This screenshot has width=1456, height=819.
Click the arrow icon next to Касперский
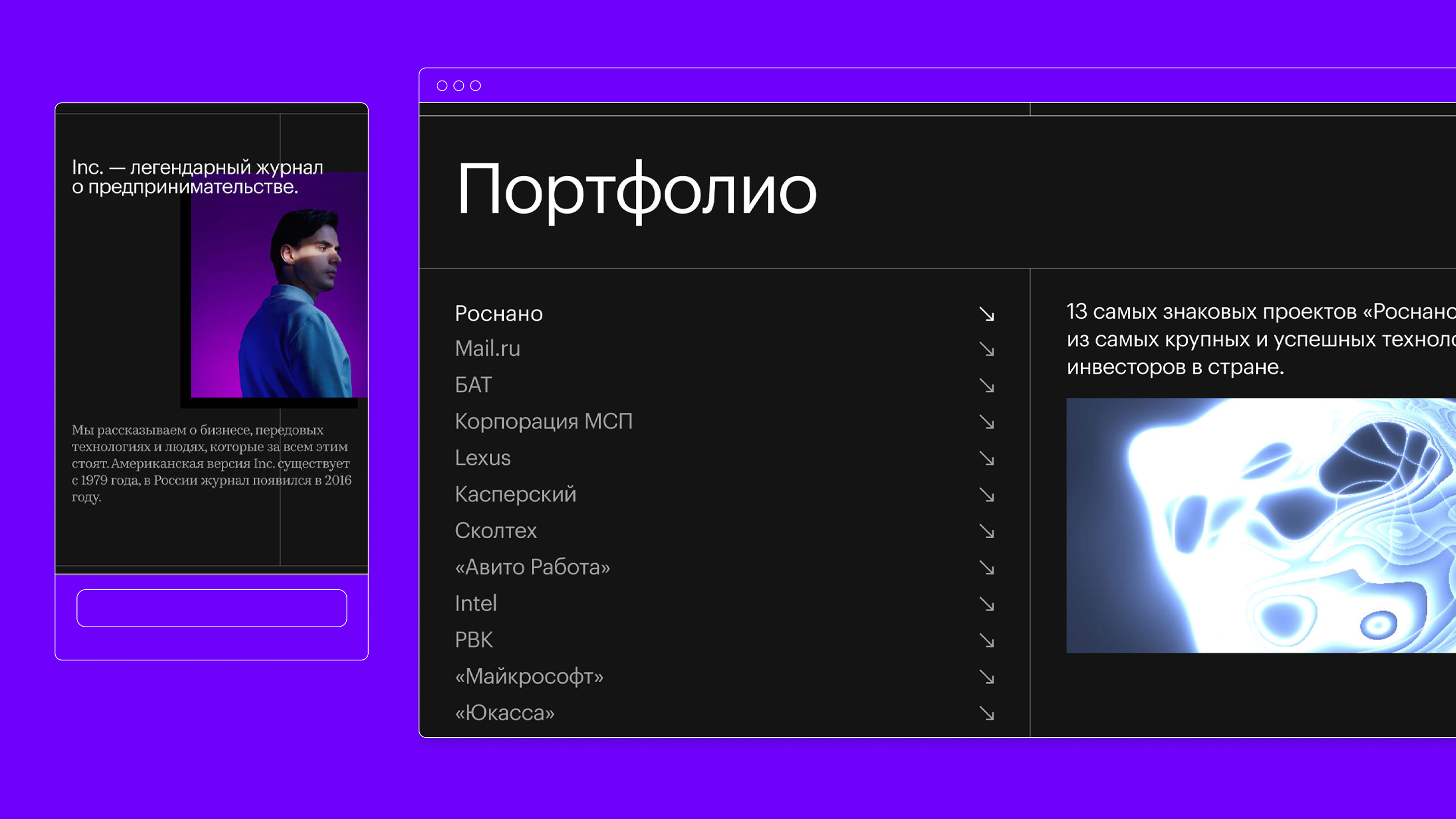pyautogui.click(x=987, y=495)
